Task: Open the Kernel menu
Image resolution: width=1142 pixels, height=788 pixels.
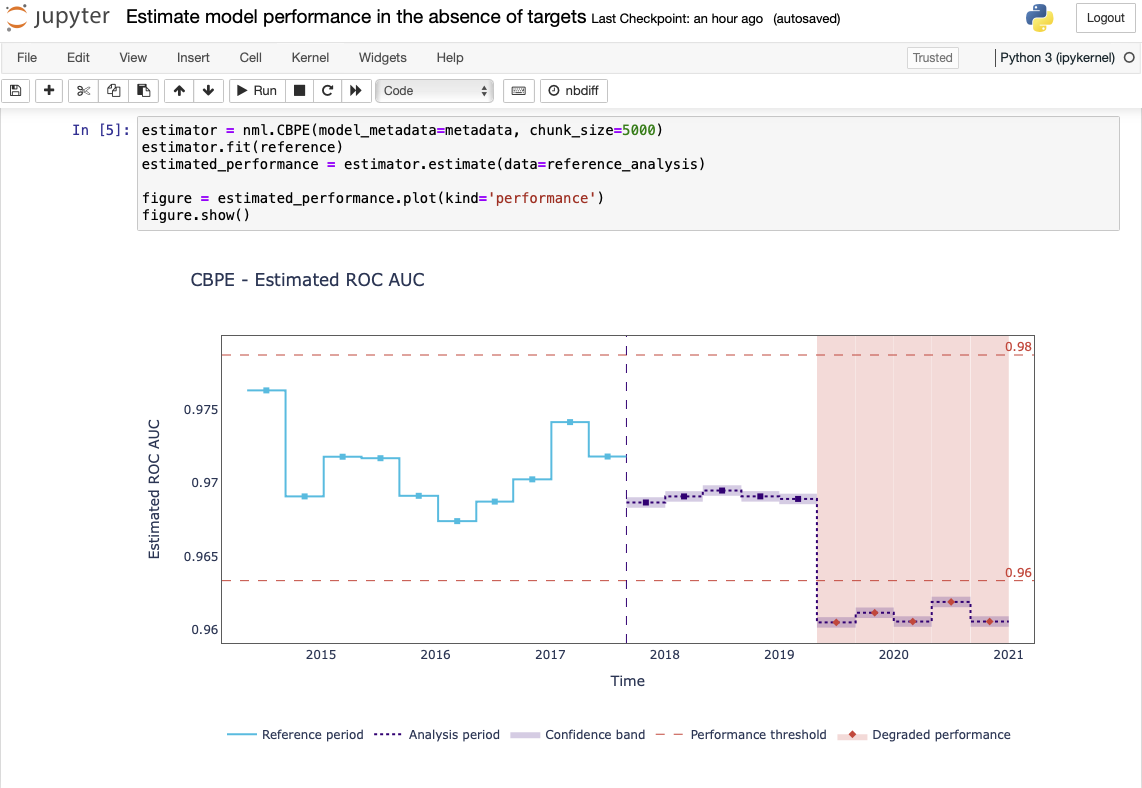Action: coord(310,57)
